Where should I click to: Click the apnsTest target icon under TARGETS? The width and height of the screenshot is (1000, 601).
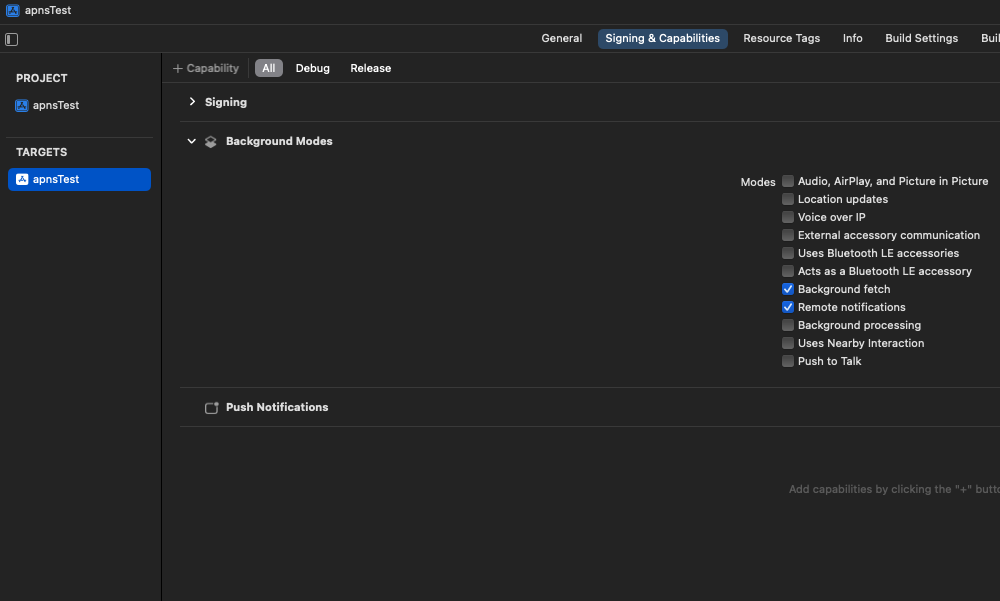(22, 179)
